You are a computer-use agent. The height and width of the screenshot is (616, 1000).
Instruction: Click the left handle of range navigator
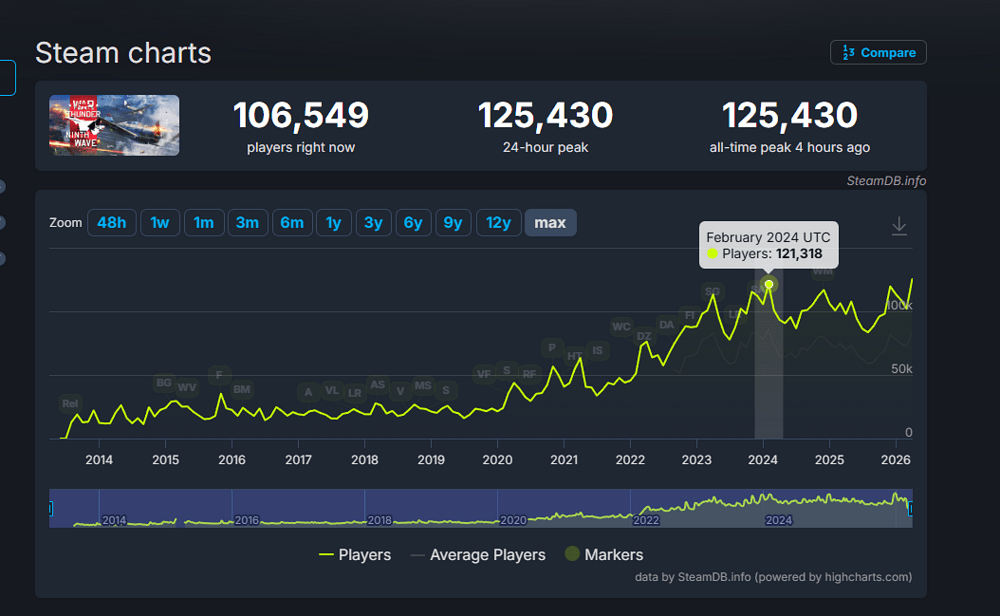pos(51,509)
